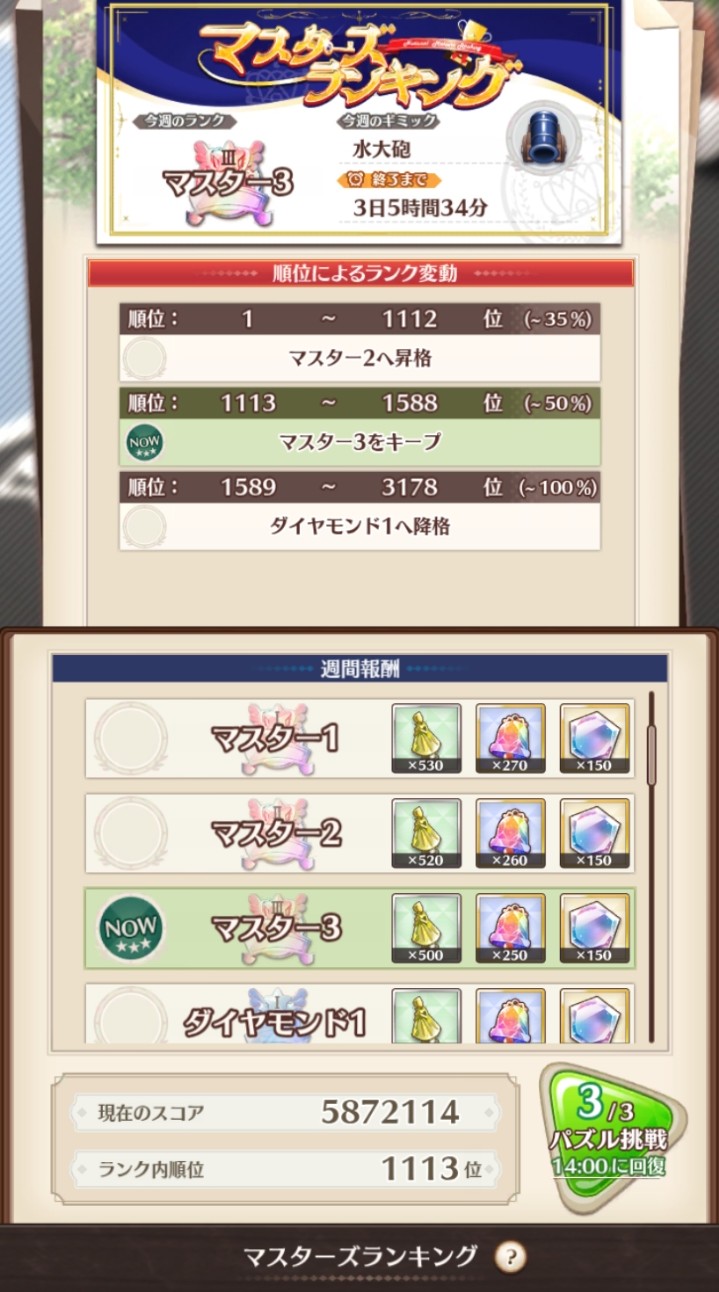This screenshot has width=719, height=1292.
Task: Tap NOW badge in マスター3 reward row
Action: [131, 929]
